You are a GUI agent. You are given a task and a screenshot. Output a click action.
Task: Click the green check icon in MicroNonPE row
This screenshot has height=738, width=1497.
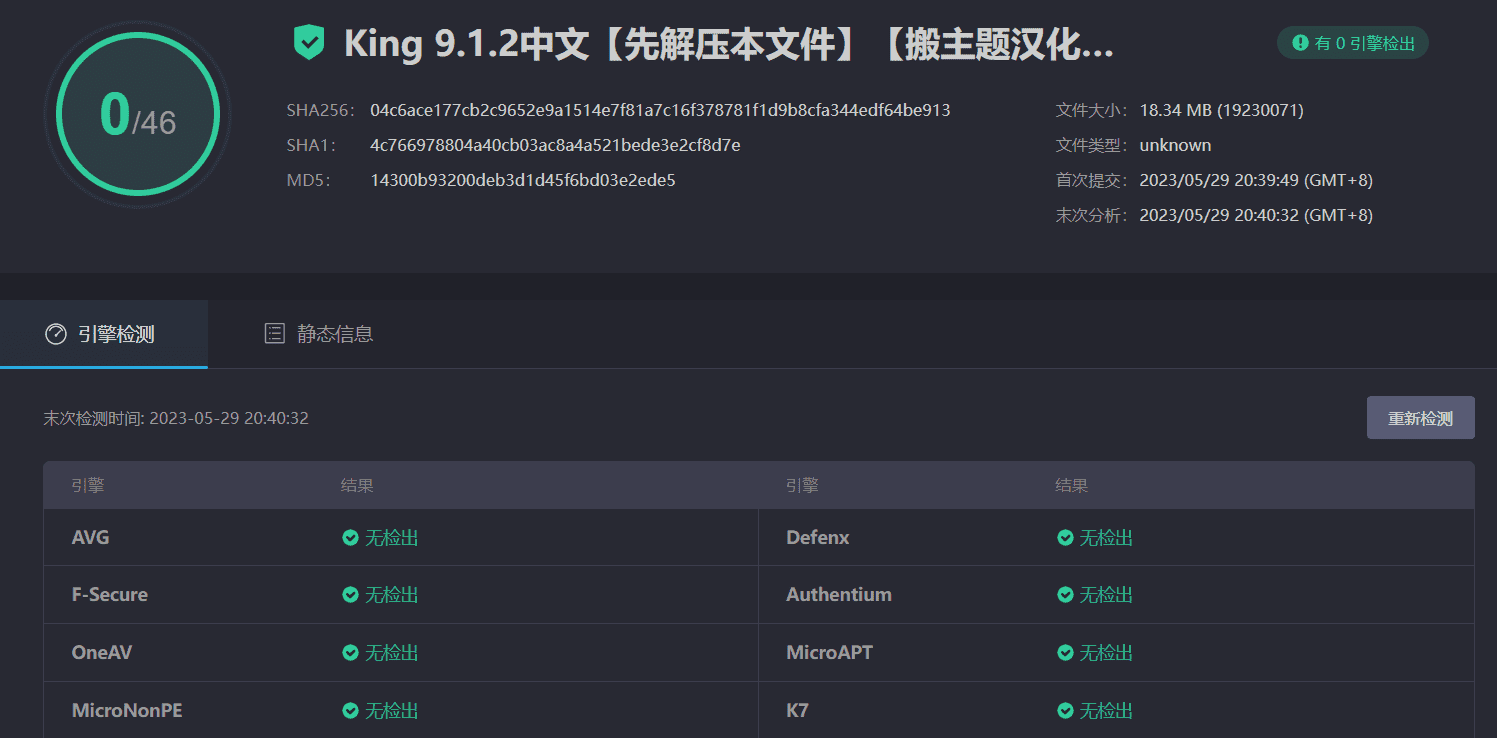[350, 711]
